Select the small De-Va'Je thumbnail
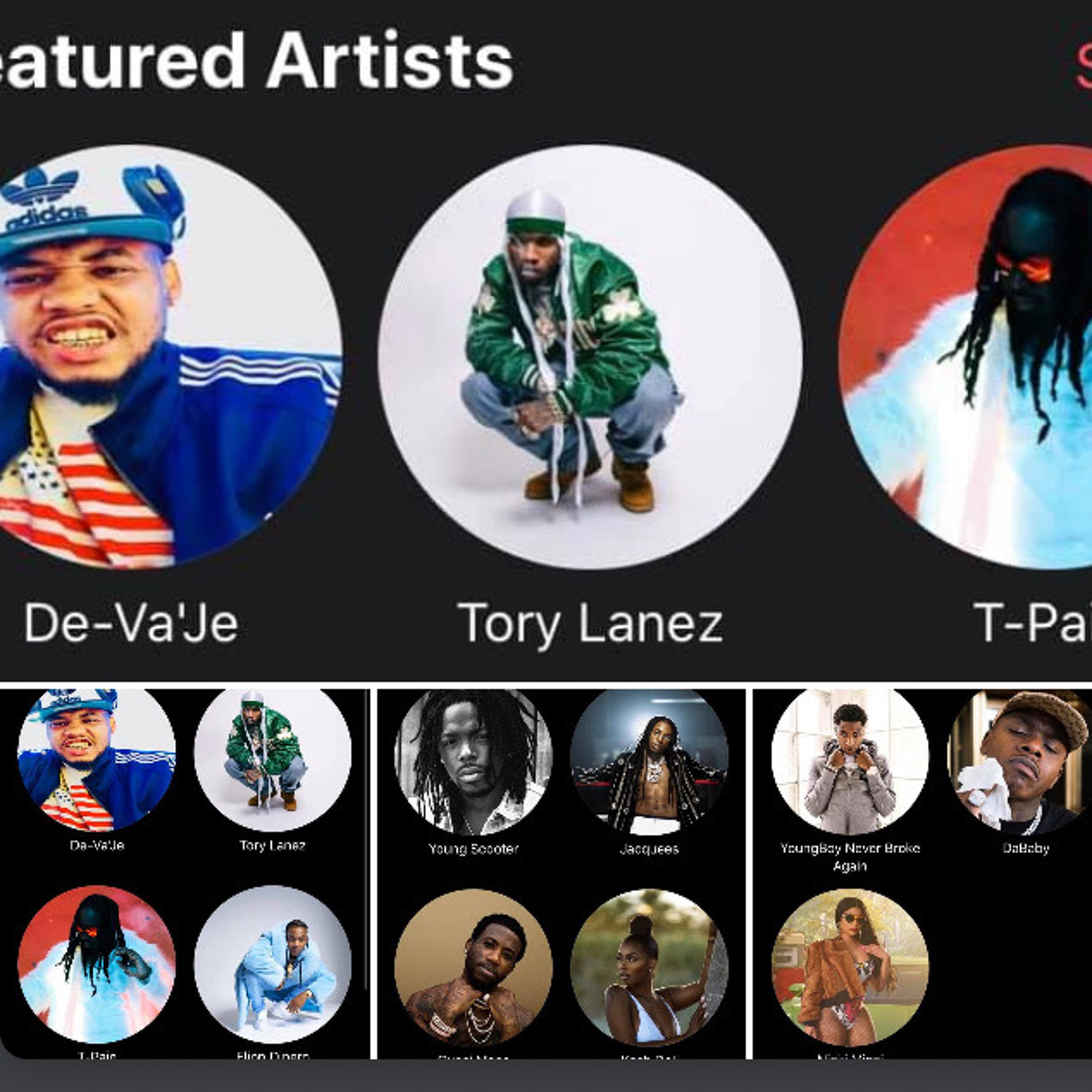This screenshot has height=1092, width=1092. pyautogui.click(x=96, y=760)
